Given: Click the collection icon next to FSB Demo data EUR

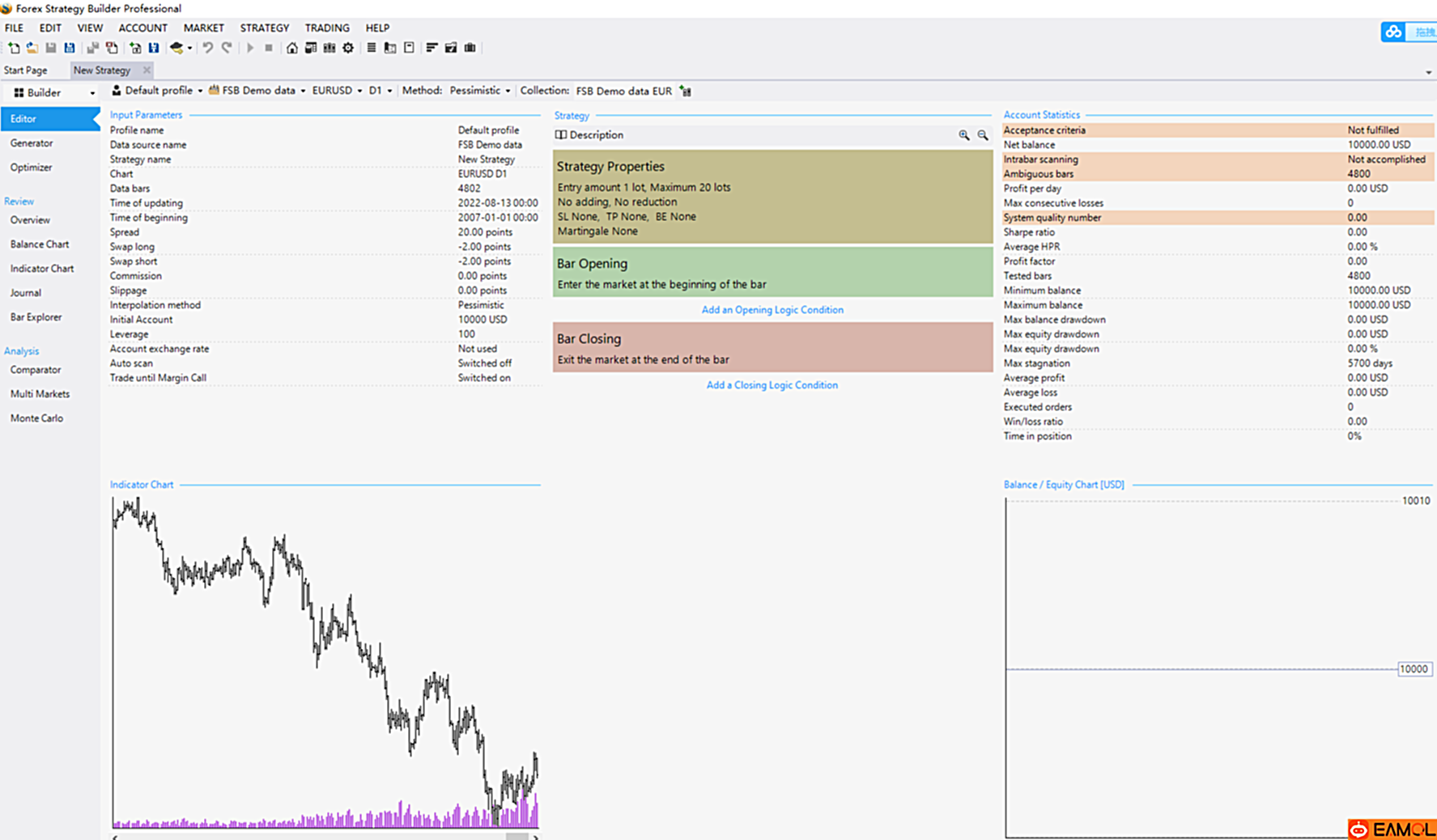Looking at the screenshot, I should (x=685, y=91).
